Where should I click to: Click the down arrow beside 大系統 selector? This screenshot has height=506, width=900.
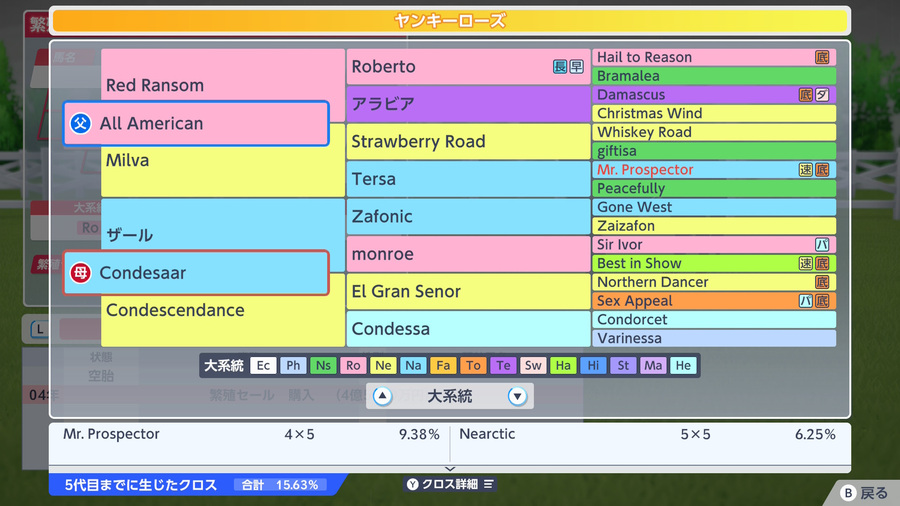[x=517, y=396]
